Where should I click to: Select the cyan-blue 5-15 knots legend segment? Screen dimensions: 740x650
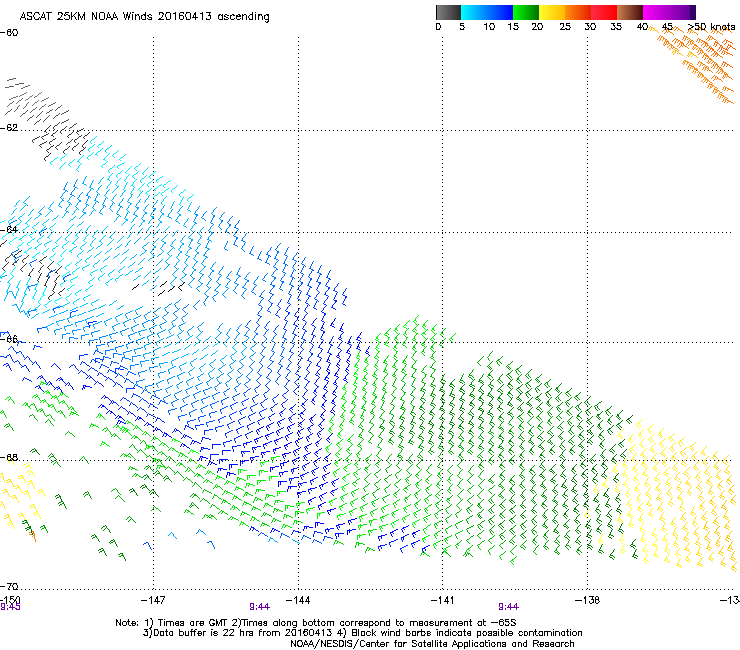[x=487, y=12]
